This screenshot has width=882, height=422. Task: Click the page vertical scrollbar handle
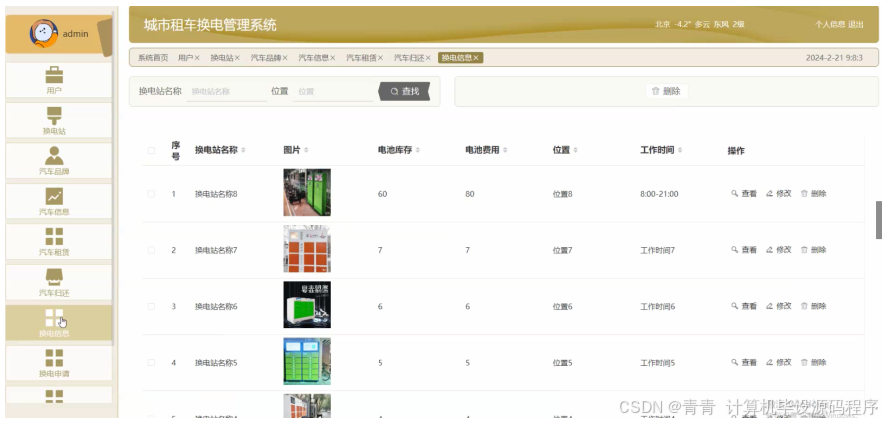click(x=879, y=220)
